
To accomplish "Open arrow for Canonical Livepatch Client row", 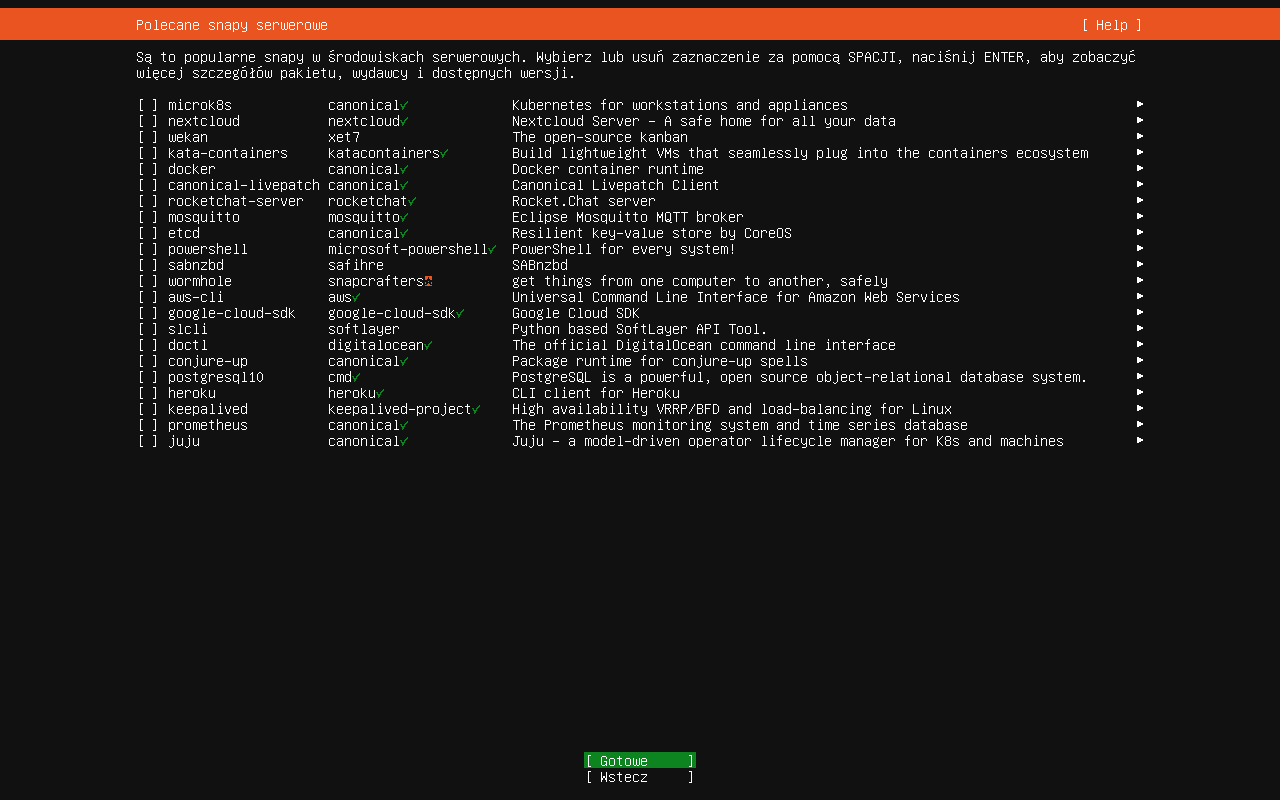I will (x=1140, y=184).
